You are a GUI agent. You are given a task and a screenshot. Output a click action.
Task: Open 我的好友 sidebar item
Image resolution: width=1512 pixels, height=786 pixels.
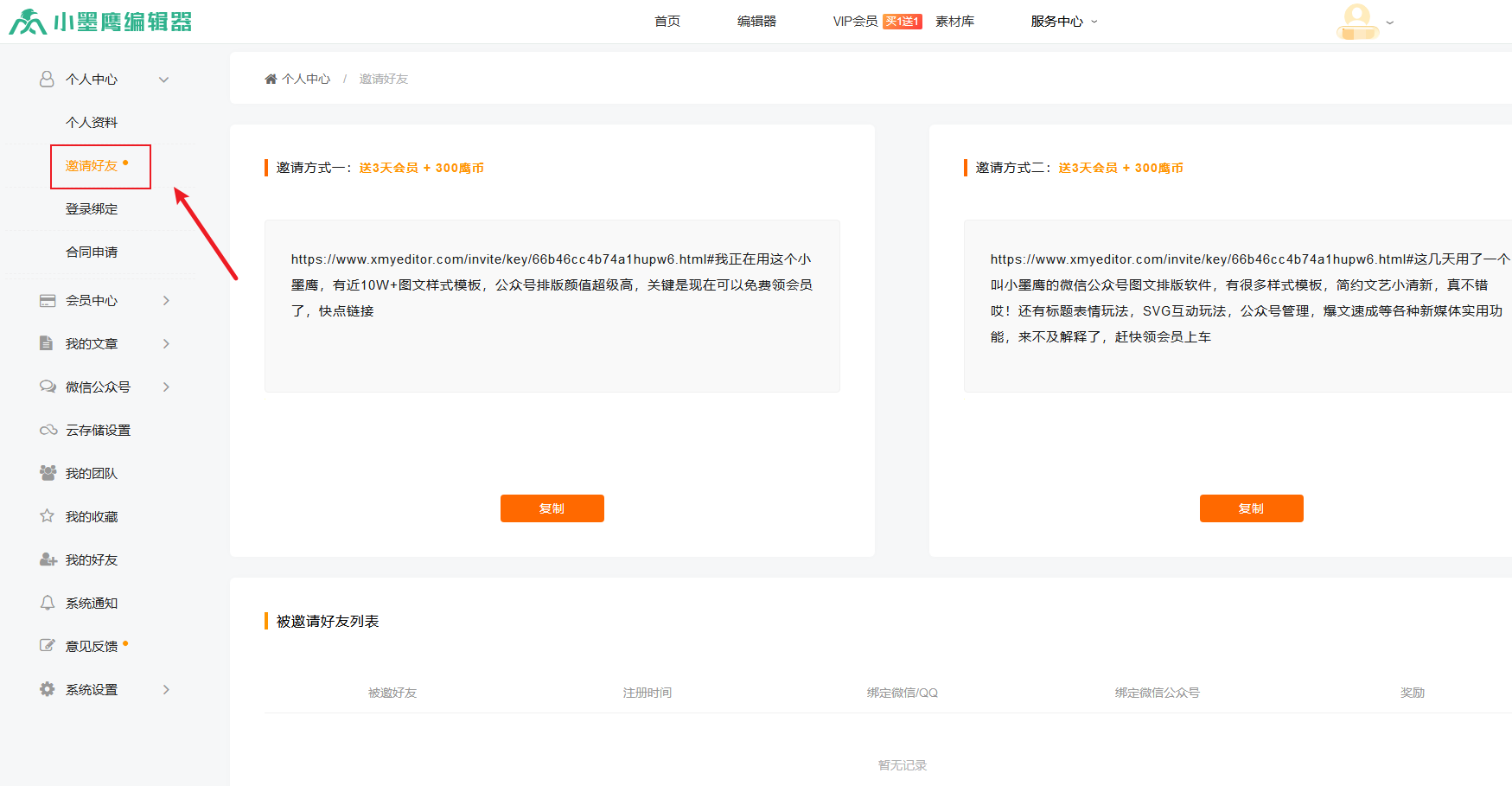[x=92, y=560]
